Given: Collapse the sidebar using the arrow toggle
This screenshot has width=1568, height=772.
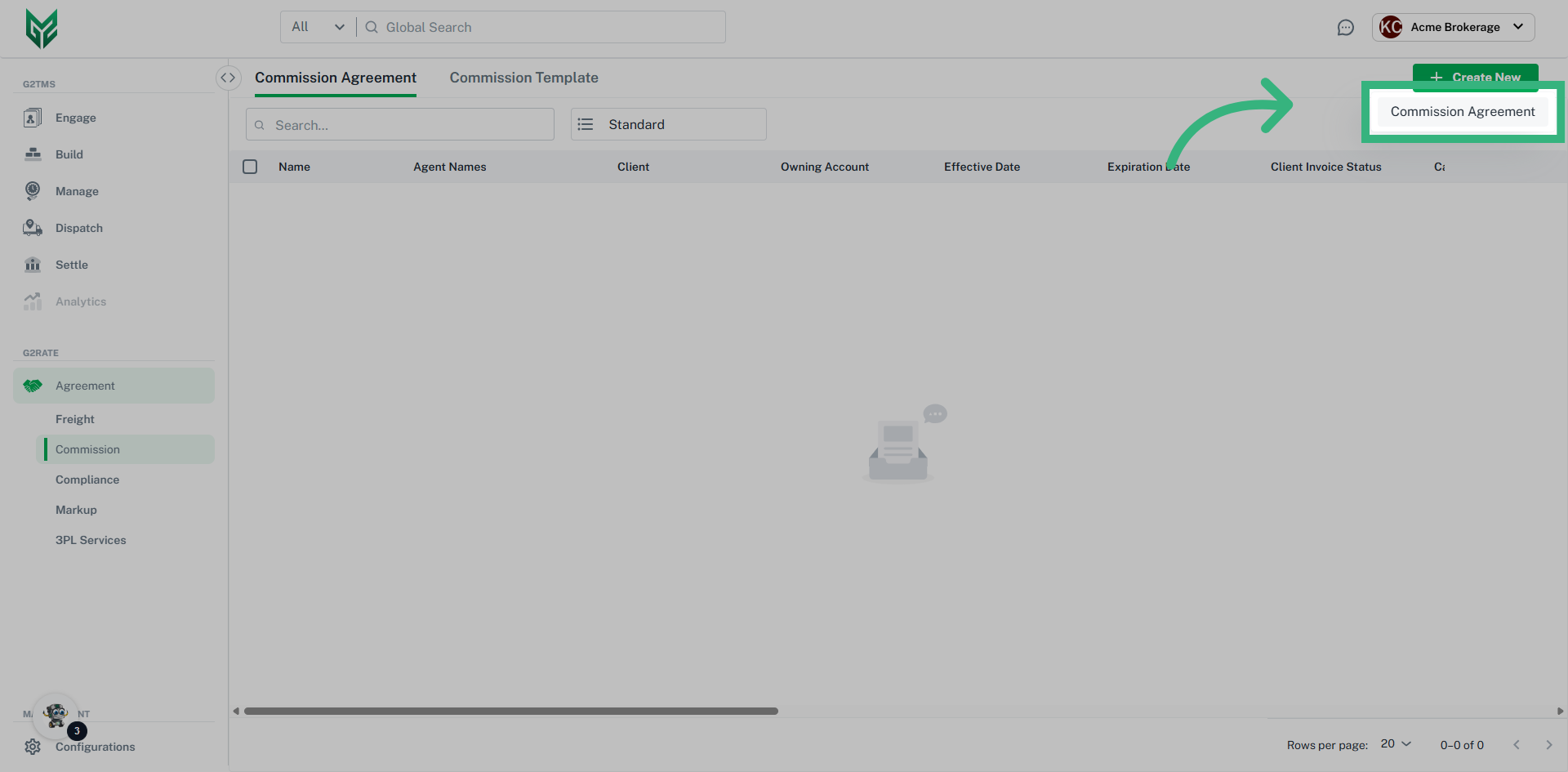Looking at the screenshot, I should [229, 77].
